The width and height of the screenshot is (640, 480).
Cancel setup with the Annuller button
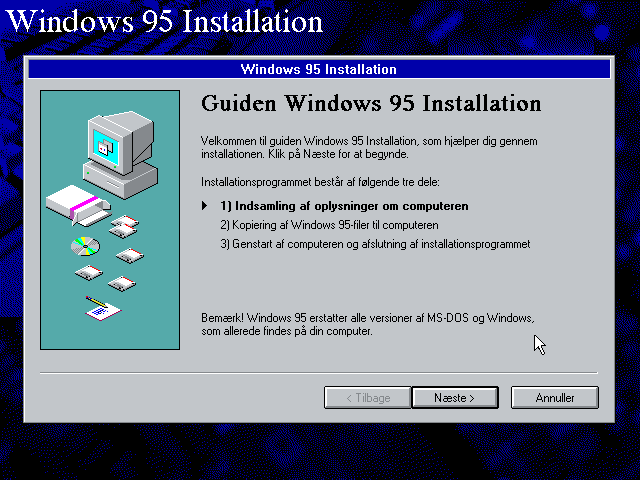coord(555,397)
